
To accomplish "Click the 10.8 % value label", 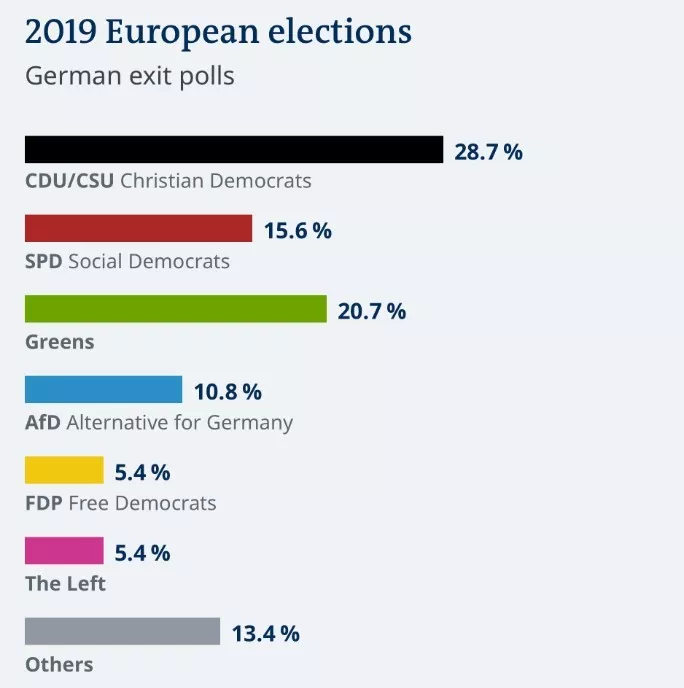I will coord(228,392).
